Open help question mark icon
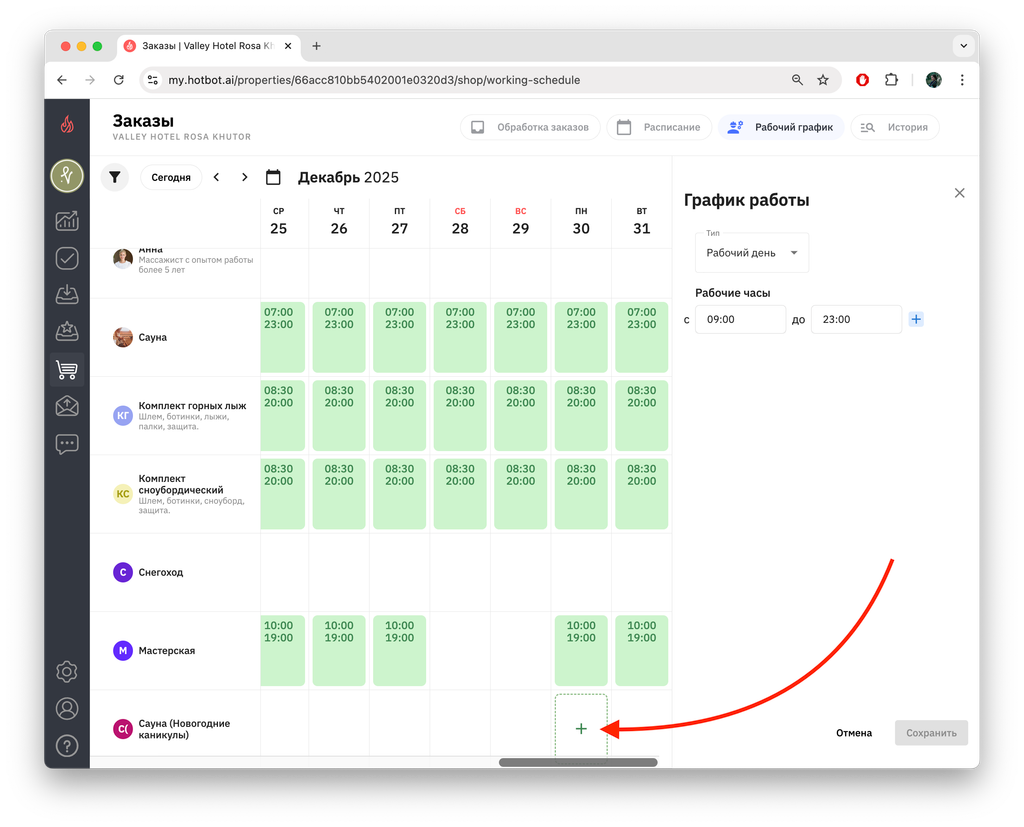This screenshot has width=1024, height=827. tap(67, 746)
